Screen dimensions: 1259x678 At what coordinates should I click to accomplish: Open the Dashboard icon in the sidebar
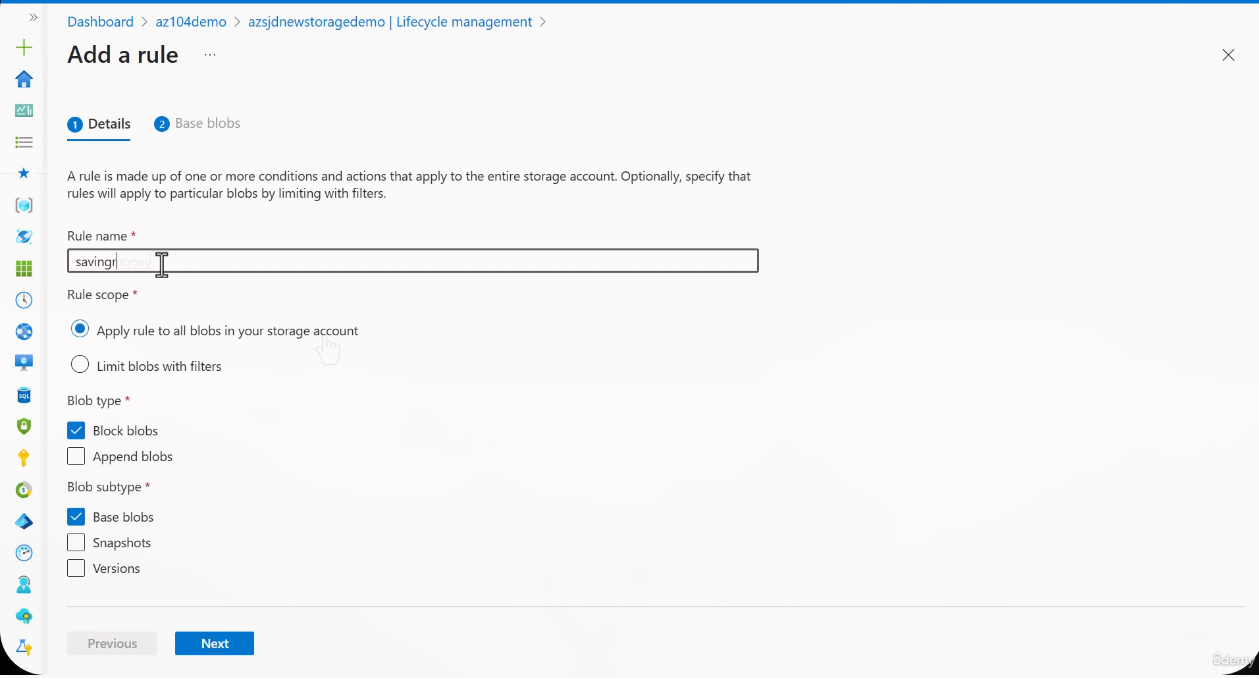(x=24, y=110)
